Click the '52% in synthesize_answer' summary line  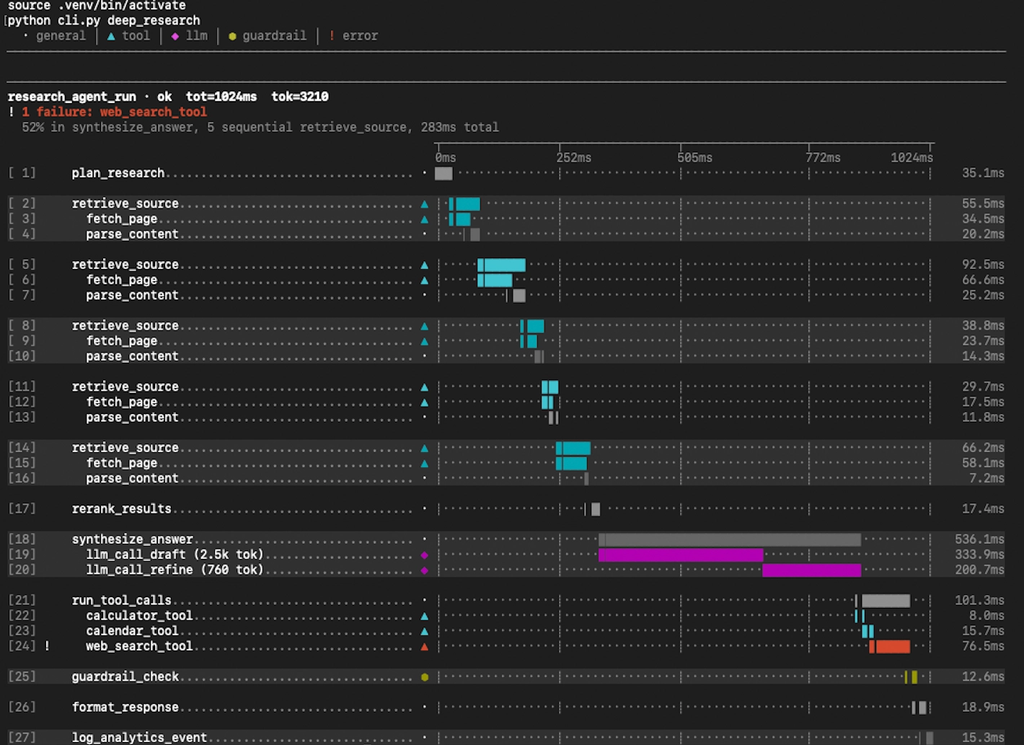click(x=260, y=127)
